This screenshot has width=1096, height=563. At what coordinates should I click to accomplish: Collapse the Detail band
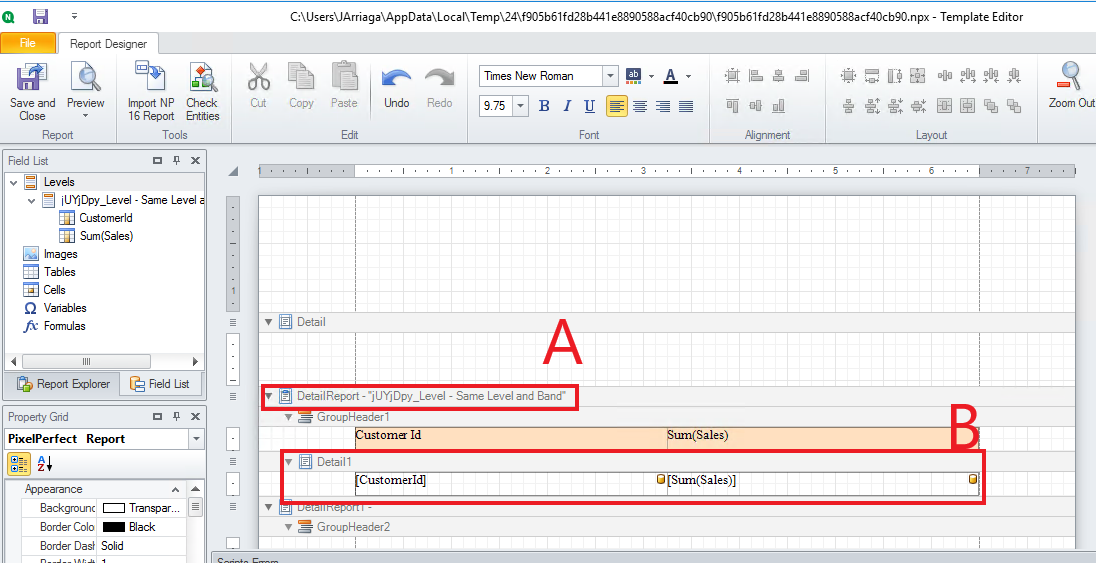point(268,322)
